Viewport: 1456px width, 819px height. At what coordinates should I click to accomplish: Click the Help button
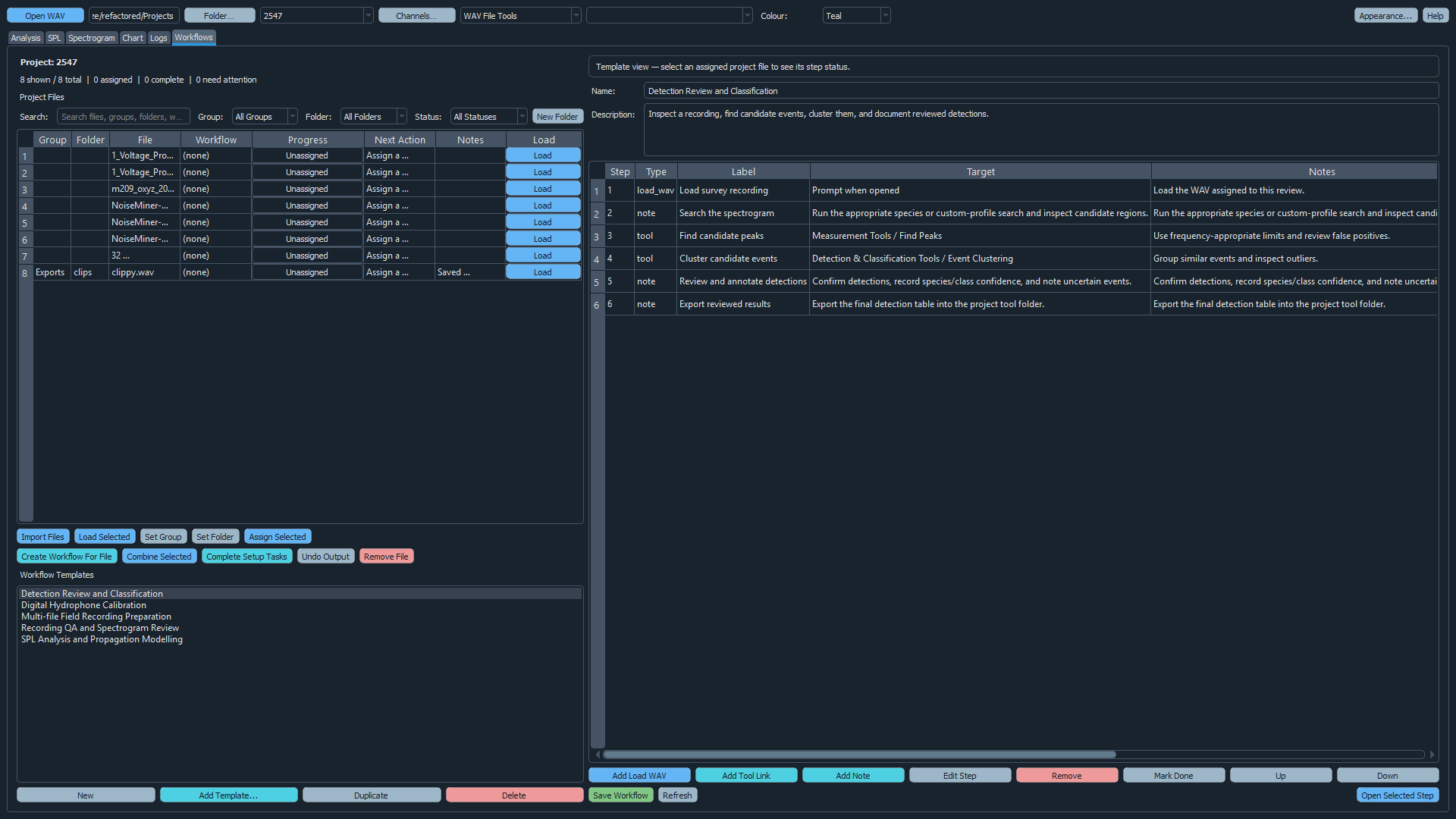[x=1436, y=16]
